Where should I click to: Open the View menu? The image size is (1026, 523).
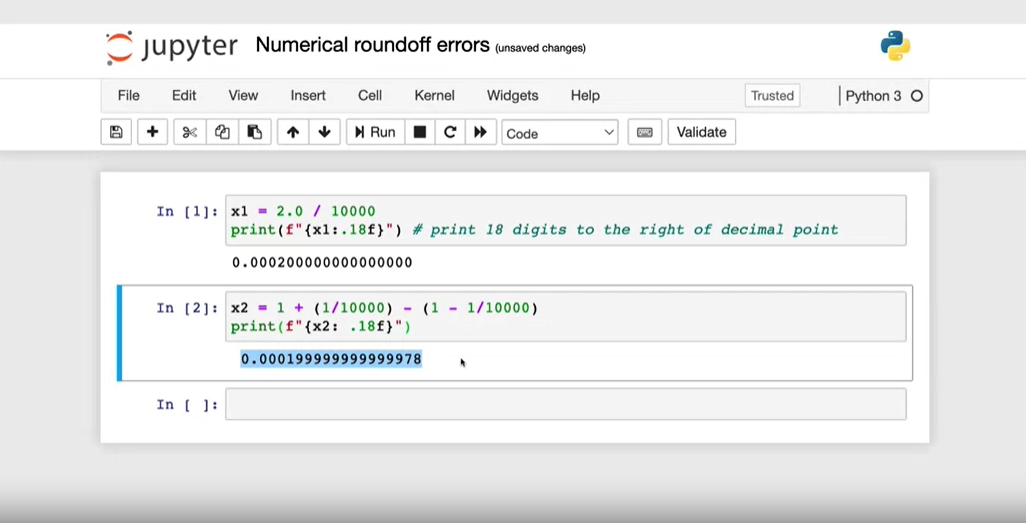click(x=243, y=96)
